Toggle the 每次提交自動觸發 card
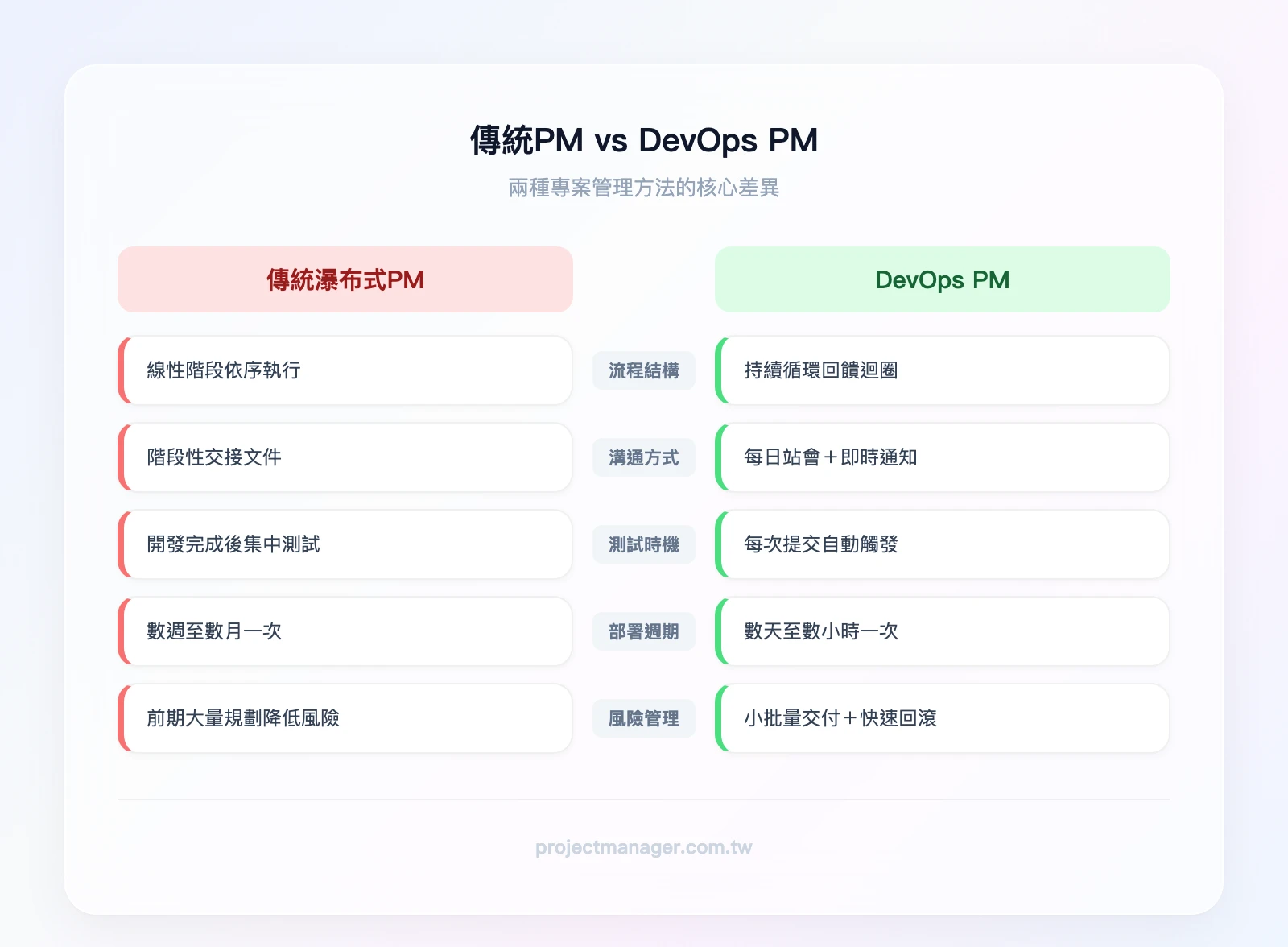Viewport: 1288px width, 947px height. [942, 544]
